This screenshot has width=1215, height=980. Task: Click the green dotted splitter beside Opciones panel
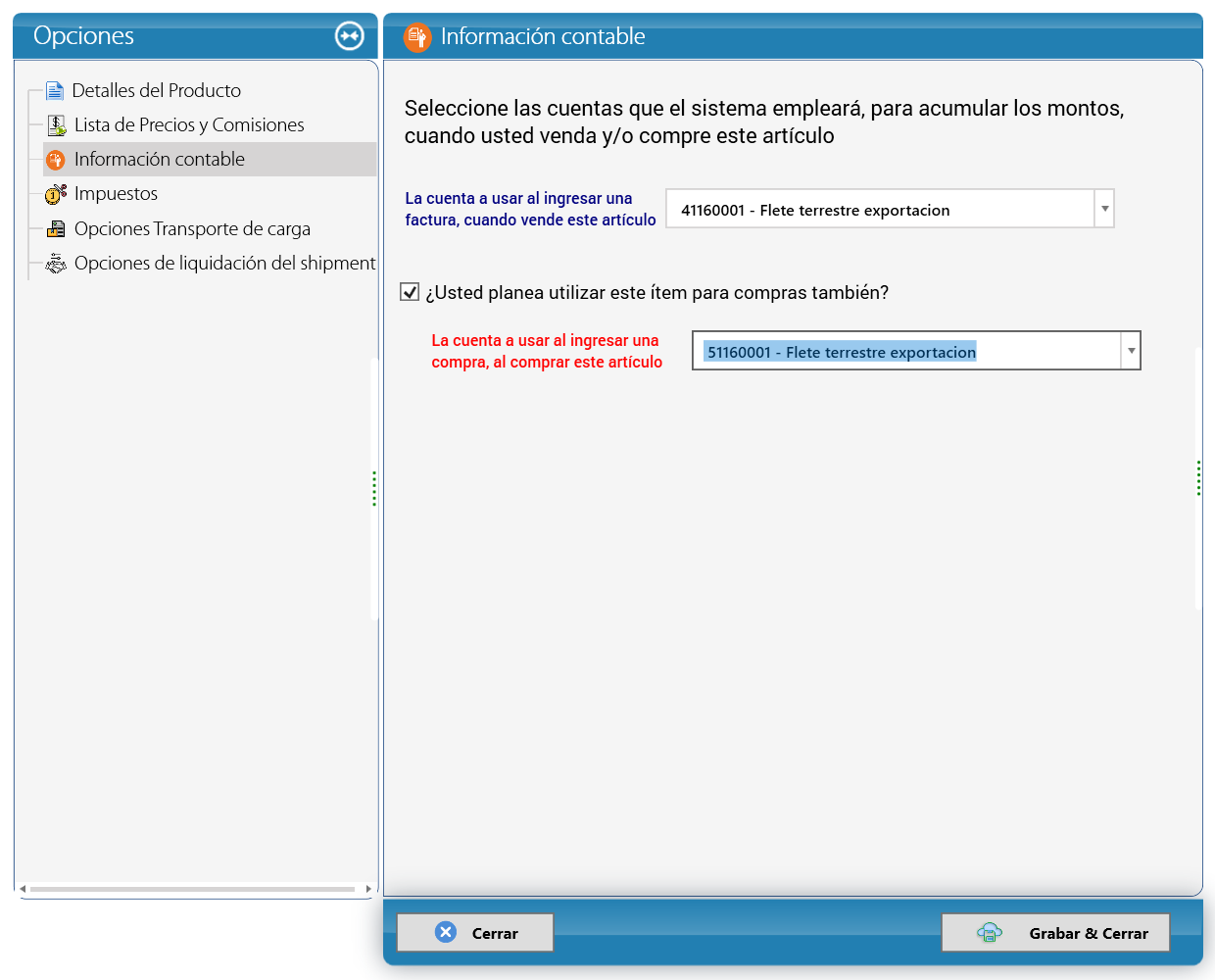coord(374,488)
